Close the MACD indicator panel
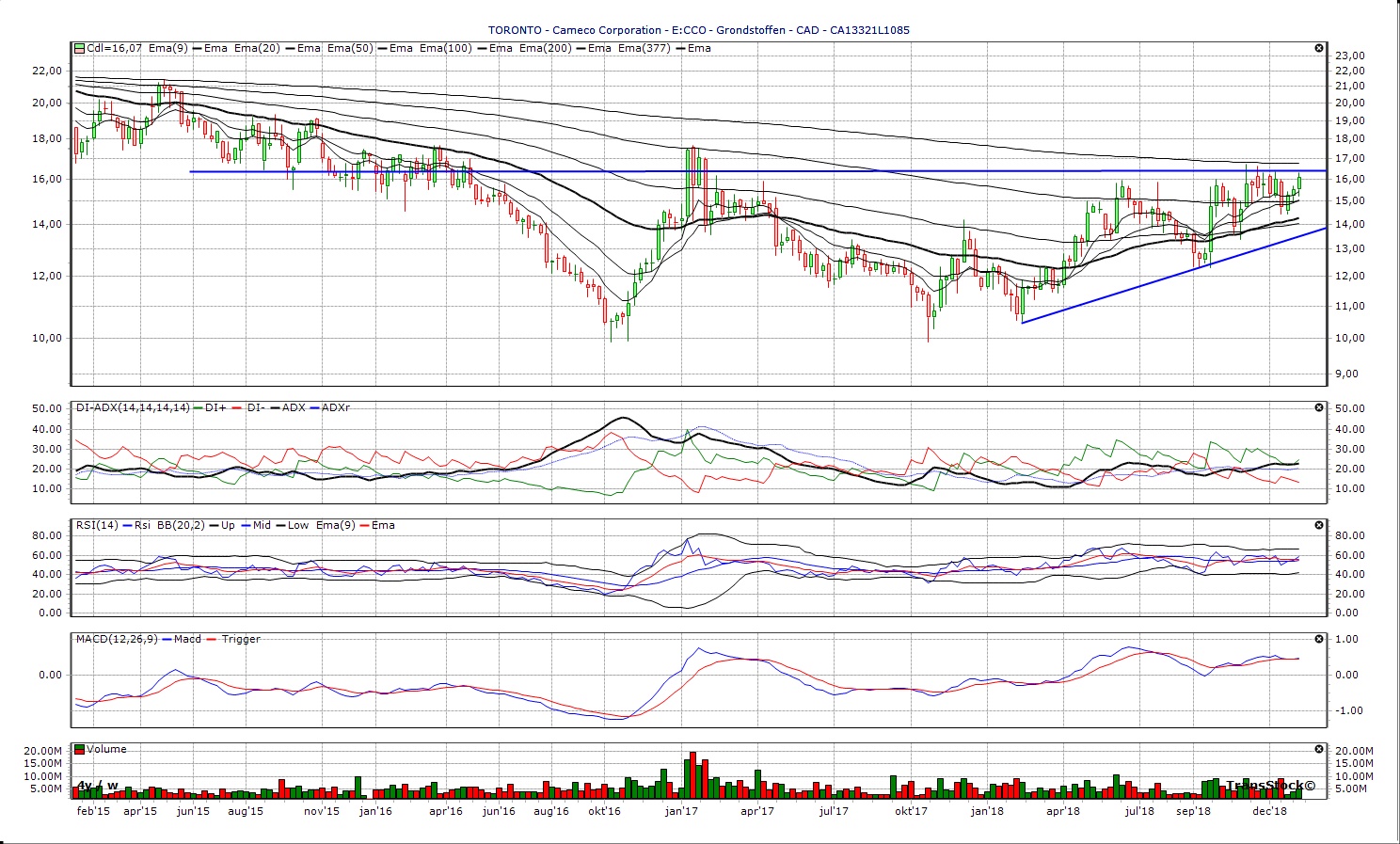This screenshot has width=1400, height=844. coord(1319,639)
